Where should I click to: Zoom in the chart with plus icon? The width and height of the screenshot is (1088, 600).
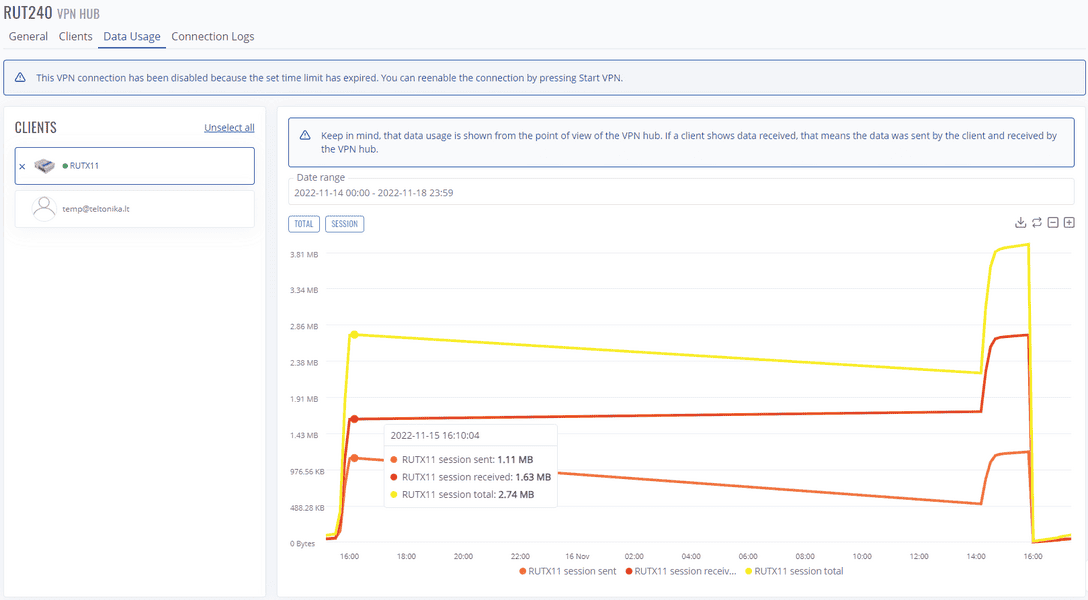tap(1069, 222)
